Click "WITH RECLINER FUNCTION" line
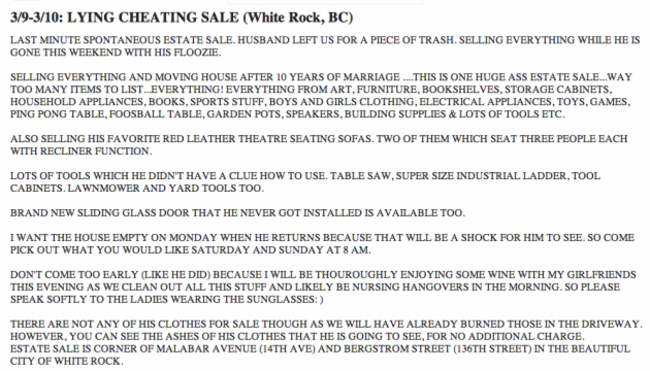The width and height of the screenshot is (650, 371). (x=81, y=151)
